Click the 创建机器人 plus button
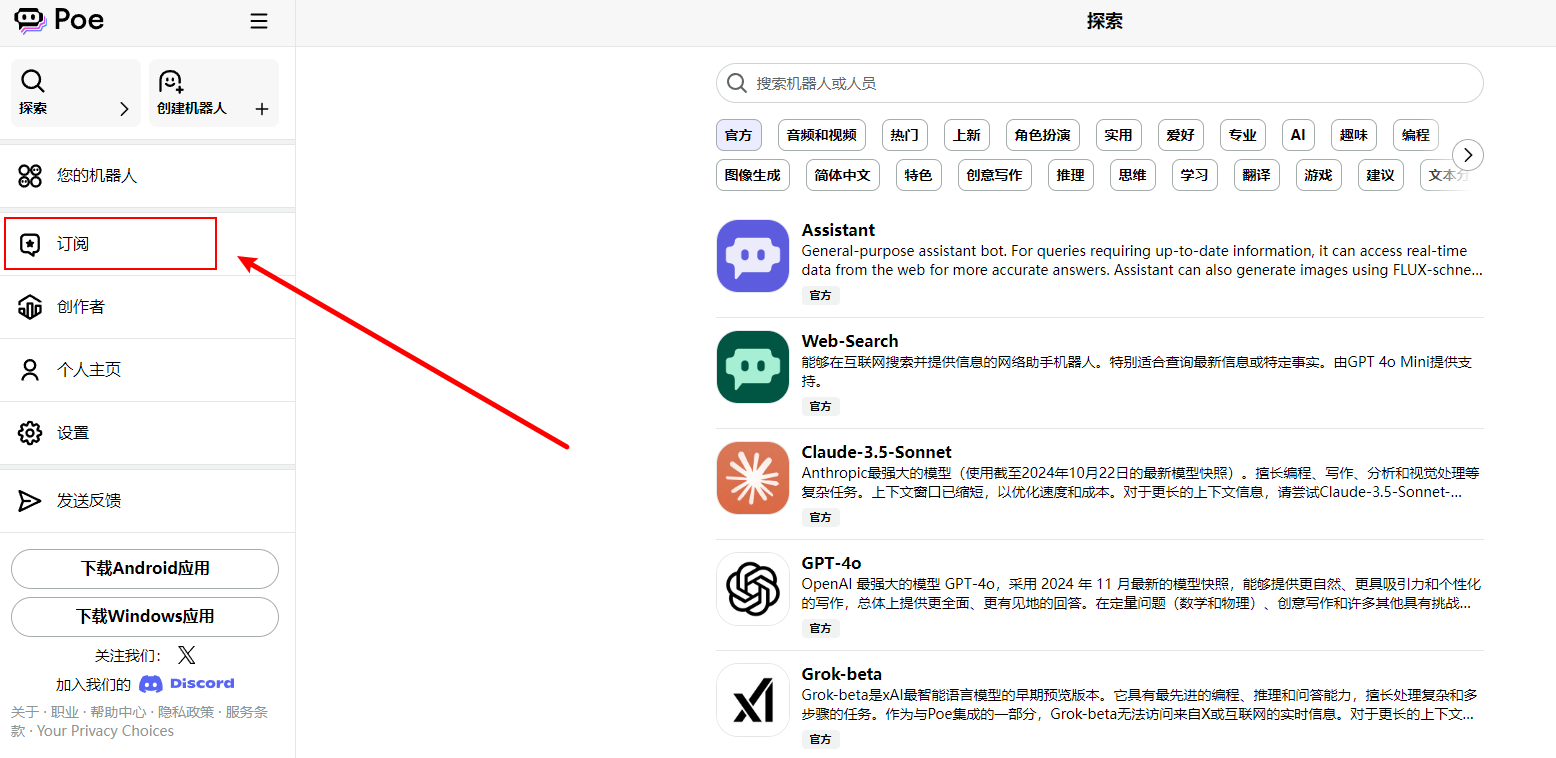 click(262, 109)
